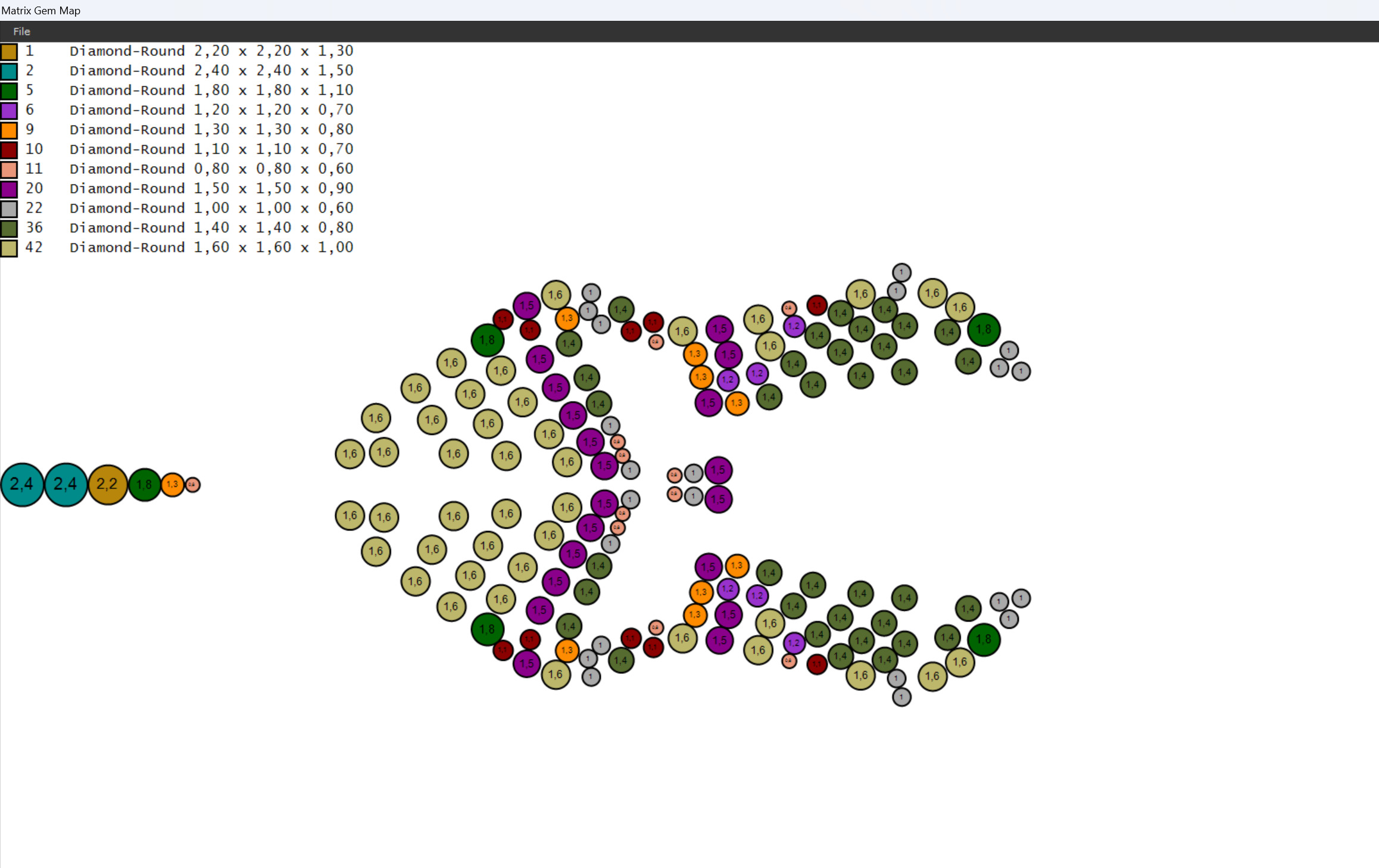Click the khaki swatch for gem 42
The width and height of the screenshot is (1379, 868).
pos(9,248)
